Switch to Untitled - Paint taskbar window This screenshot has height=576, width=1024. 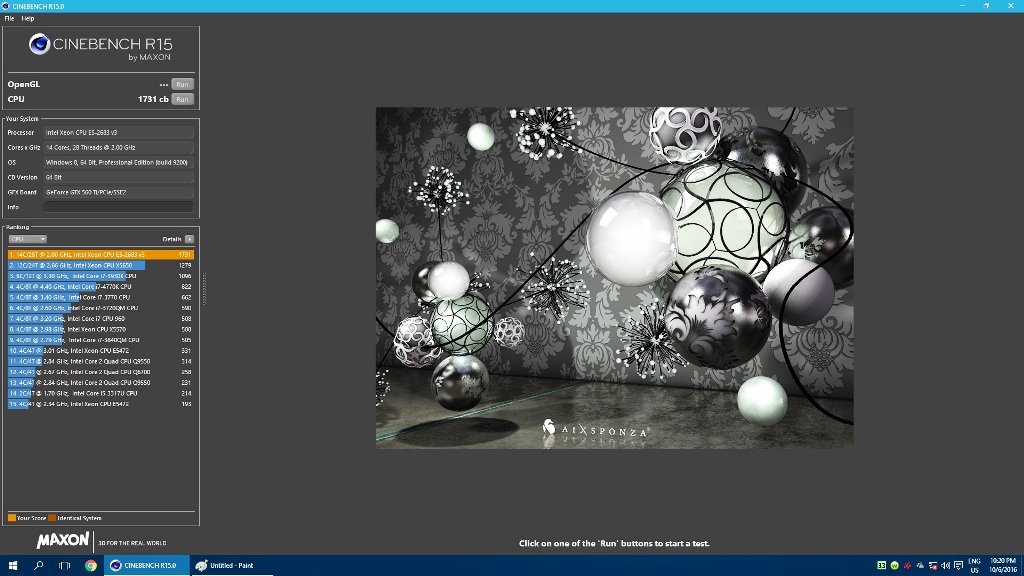click(225, 565)
